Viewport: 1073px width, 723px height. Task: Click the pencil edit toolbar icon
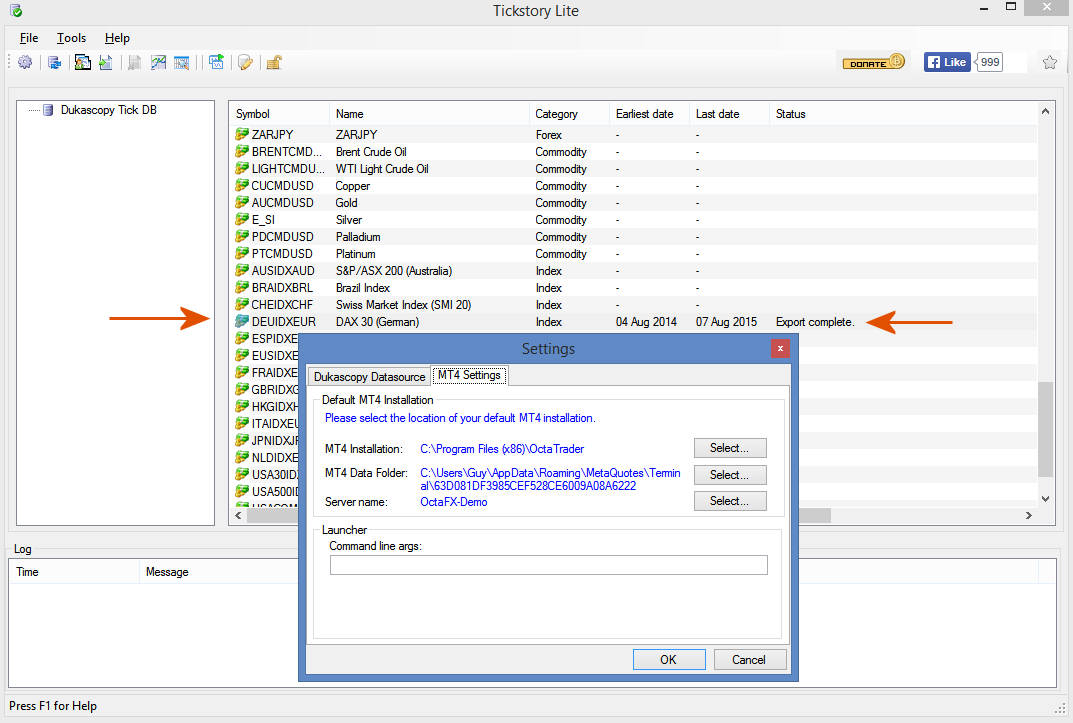pyautogui.click(x=245, y=62)
